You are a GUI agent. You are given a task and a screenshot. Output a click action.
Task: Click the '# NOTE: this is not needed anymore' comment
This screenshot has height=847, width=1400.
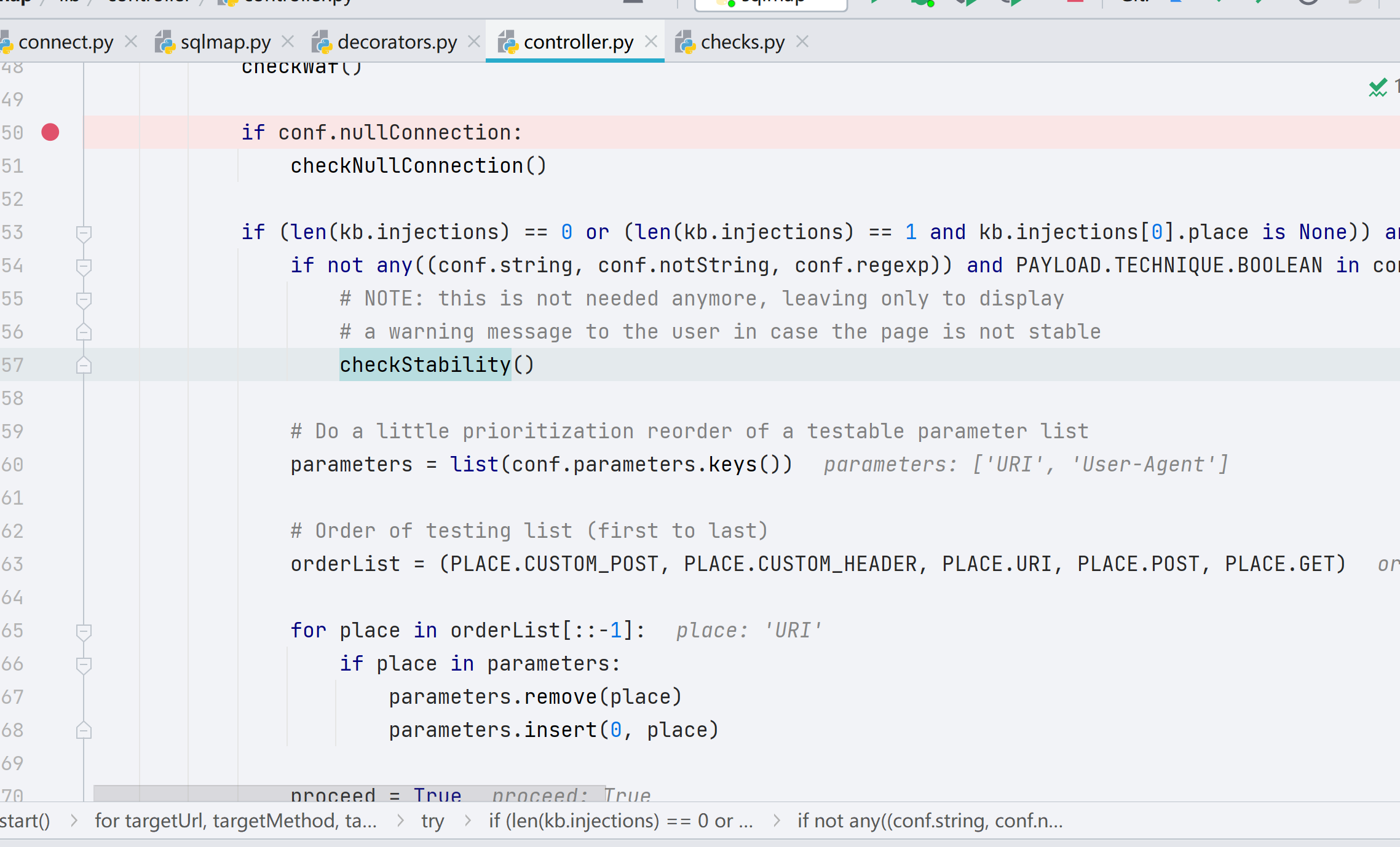(702, 299)
